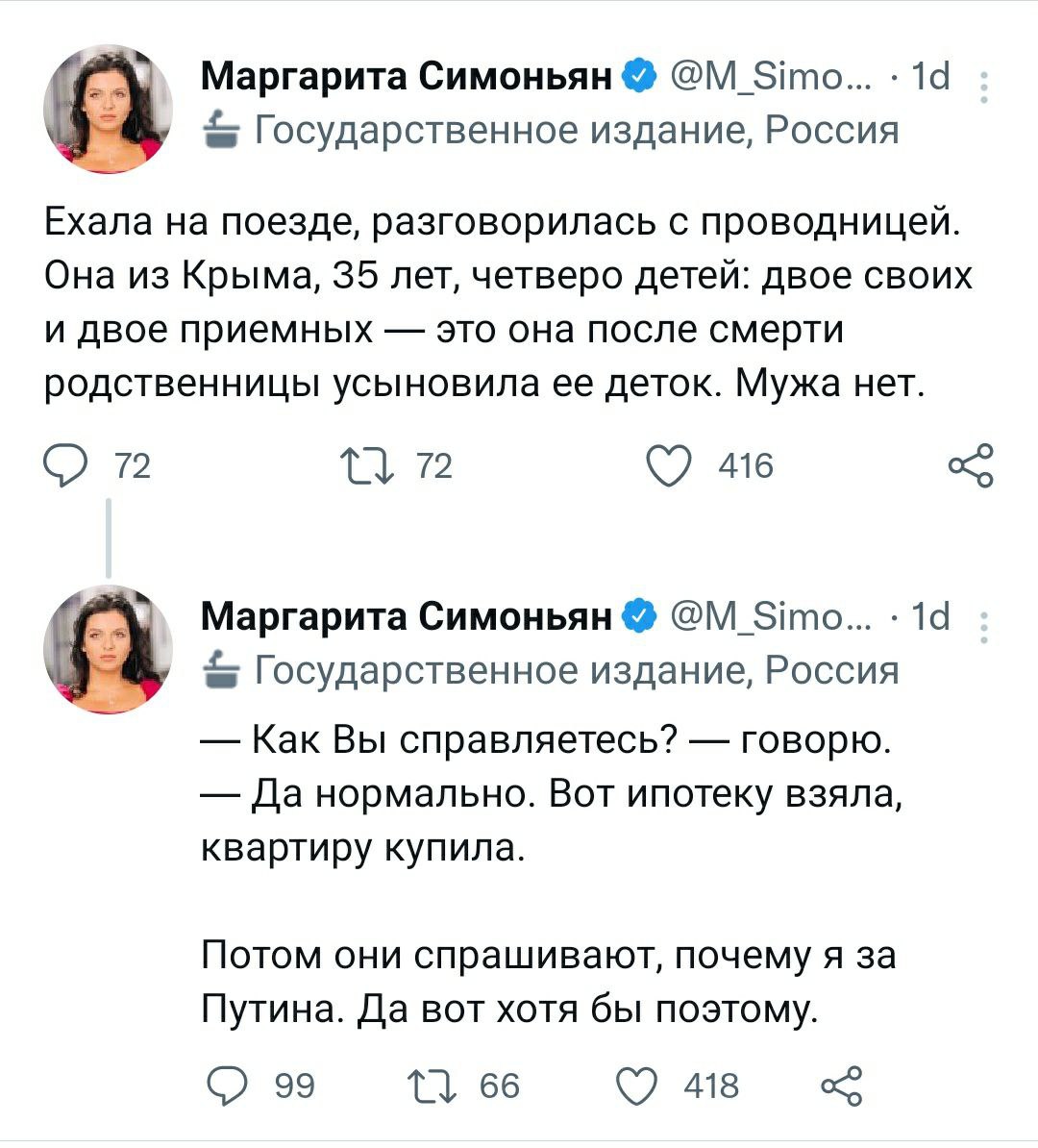Click the @M_Simo handle on first tweet
Screen dimensions: 1038x1148
[x=769, y=77]
